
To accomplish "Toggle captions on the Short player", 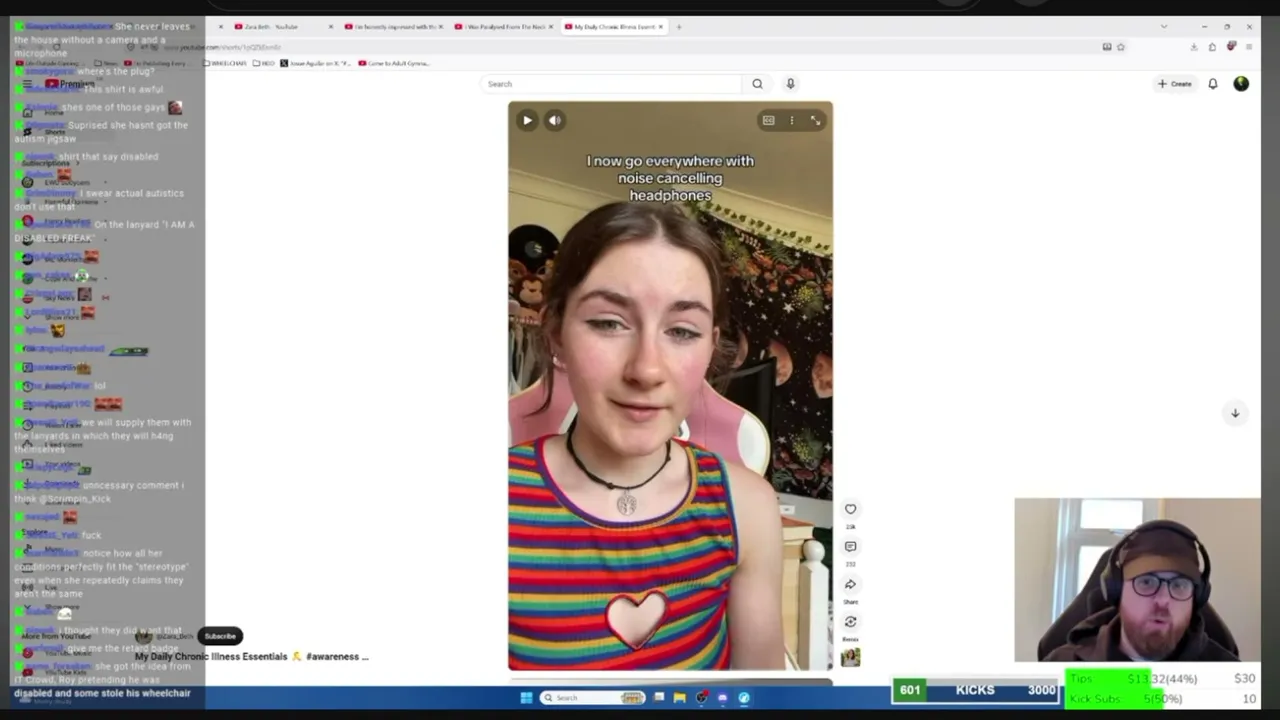I will coord(768,120).
